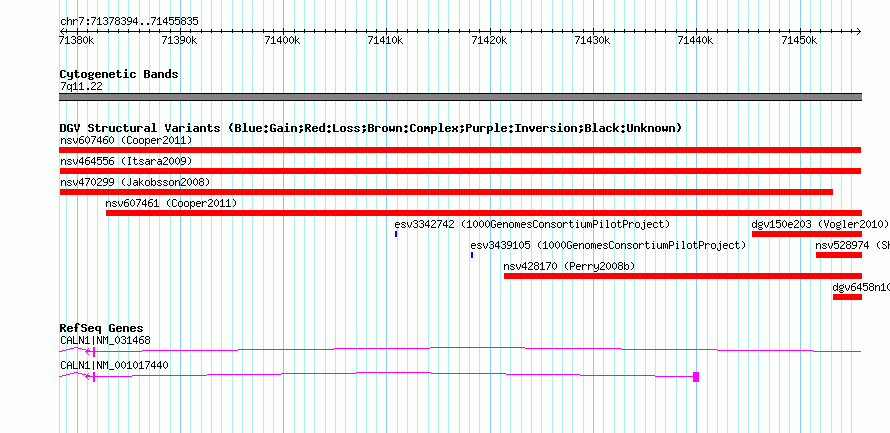890x433 pixels.
Task: Click the CALN1 NM_001017440 exon block near 71440k
Action: click(x=696, y=377)
